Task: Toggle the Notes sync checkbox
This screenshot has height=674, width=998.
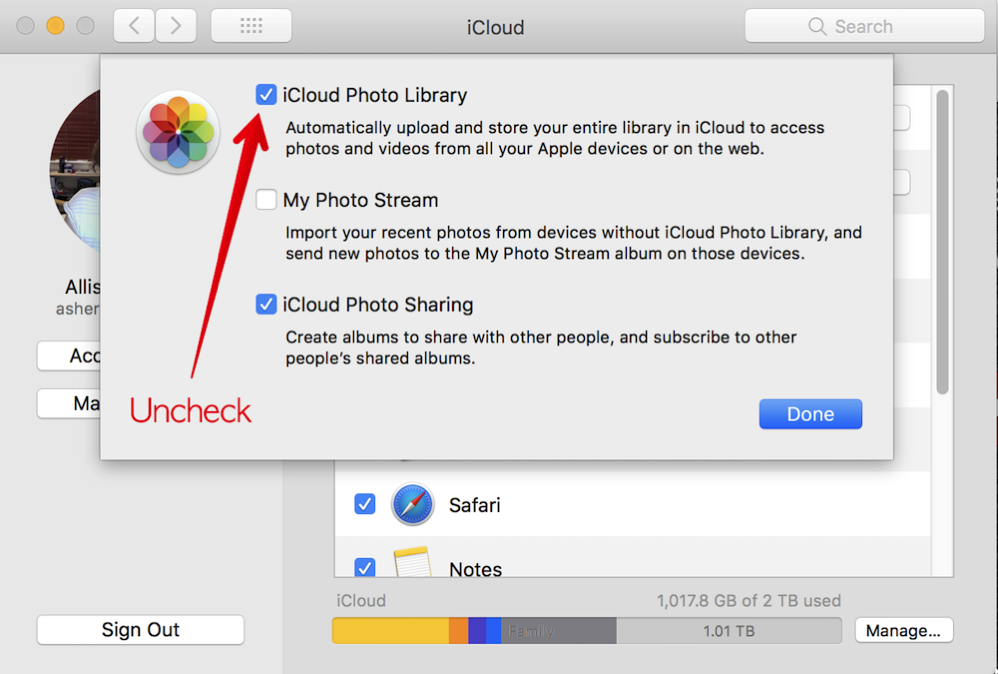Action: (365, 567)
